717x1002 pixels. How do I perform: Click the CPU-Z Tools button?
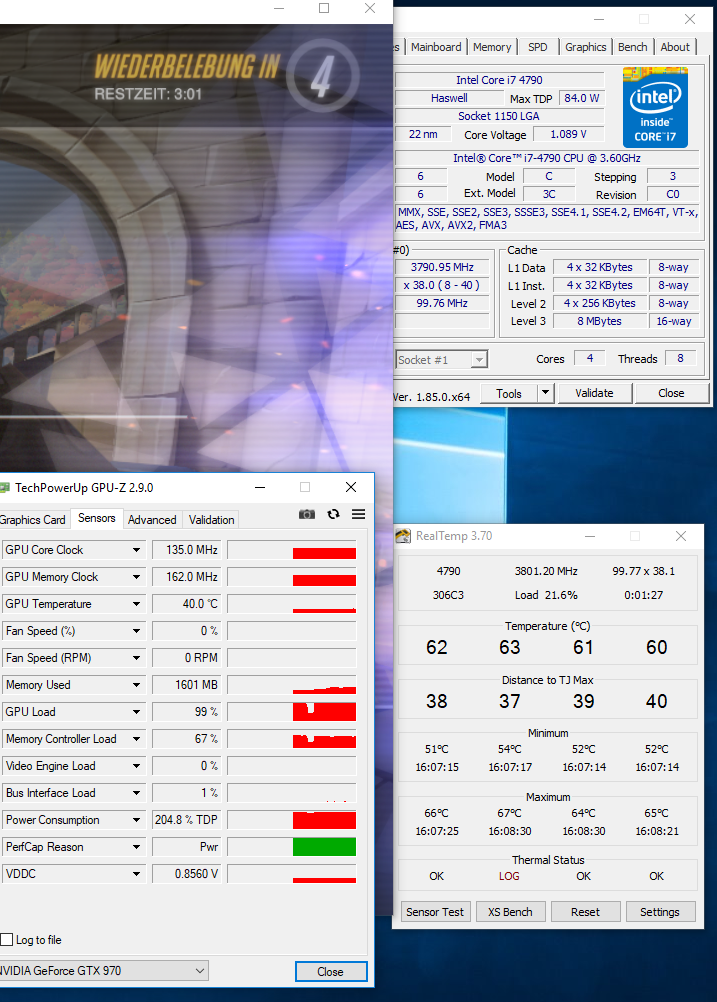(x=509, y=394)
